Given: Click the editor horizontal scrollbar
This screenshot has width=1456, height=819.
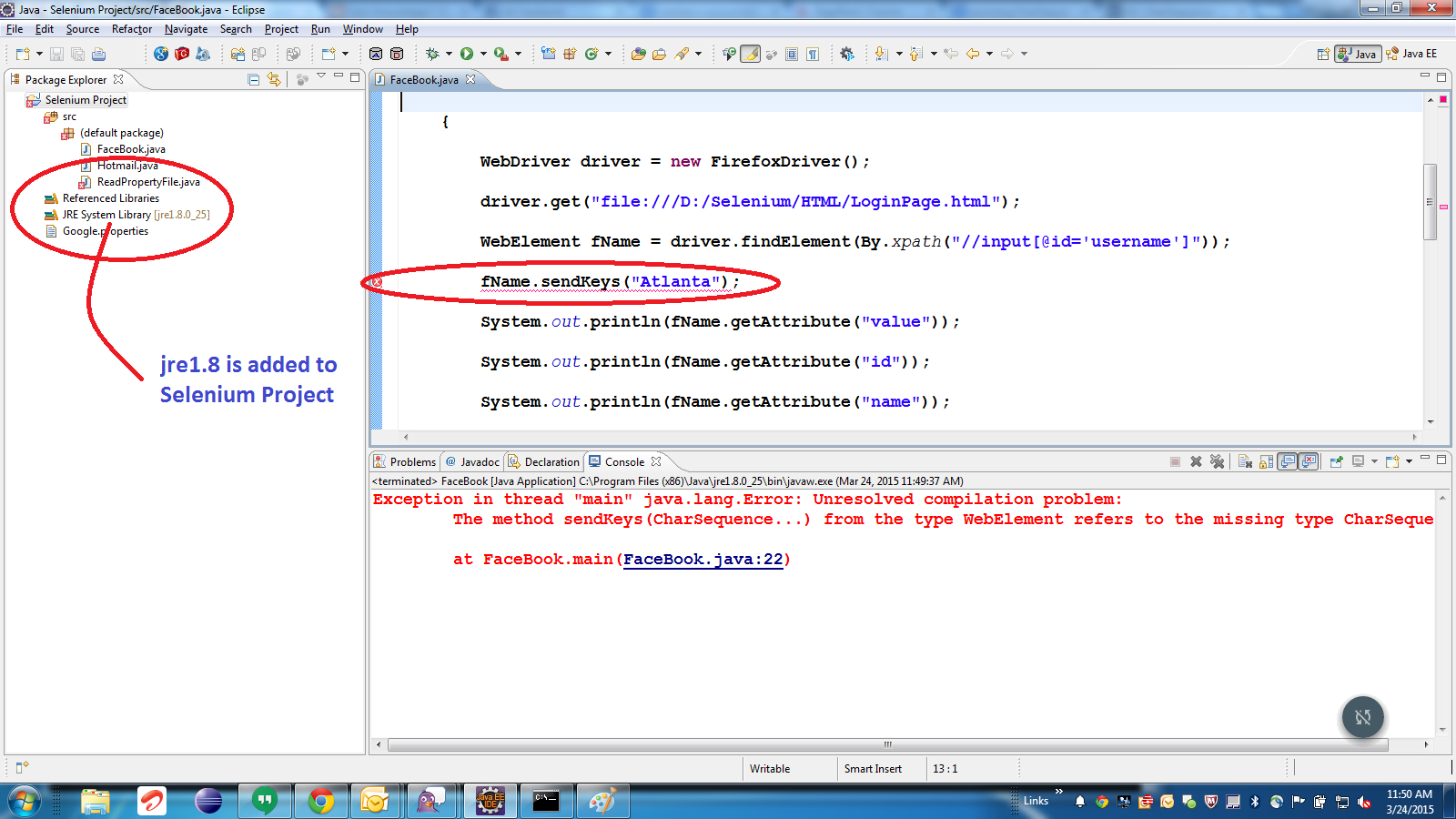Looking at the screenshot, I should pos(910,437).
